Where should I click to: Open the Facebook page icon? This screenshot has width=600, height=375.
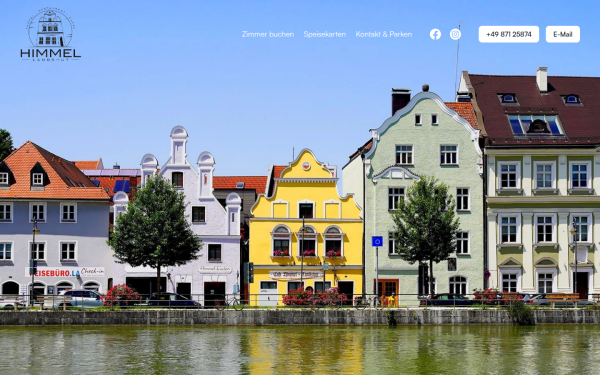tap(435, 34)
